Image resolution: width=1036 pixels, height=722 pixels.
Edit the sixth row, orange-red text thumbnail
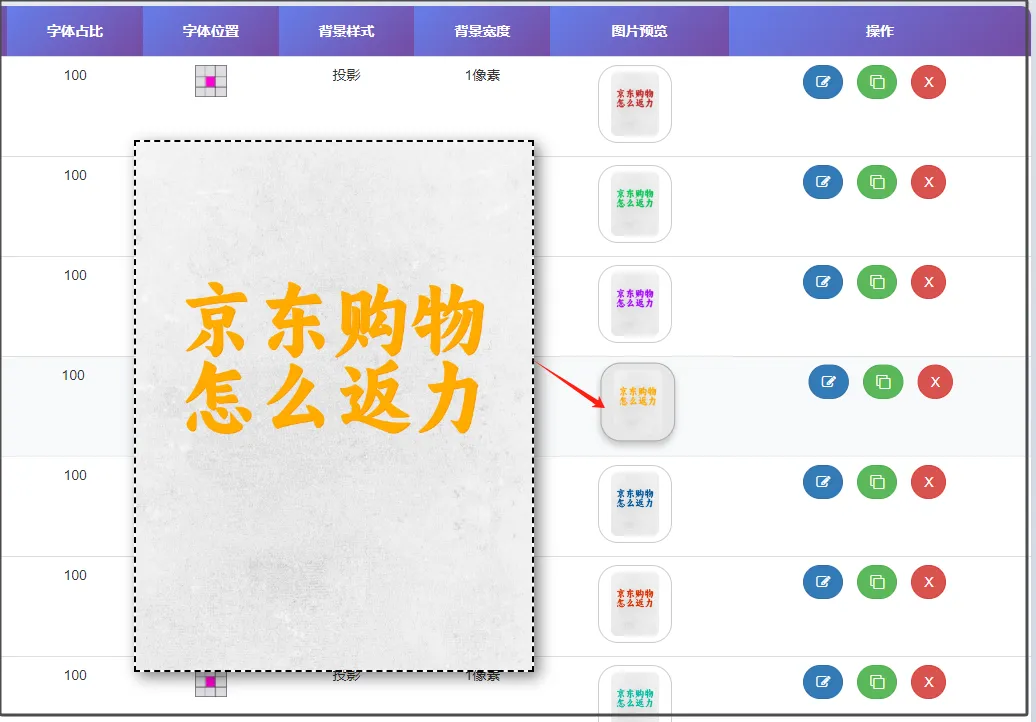(x=823, y=582)
